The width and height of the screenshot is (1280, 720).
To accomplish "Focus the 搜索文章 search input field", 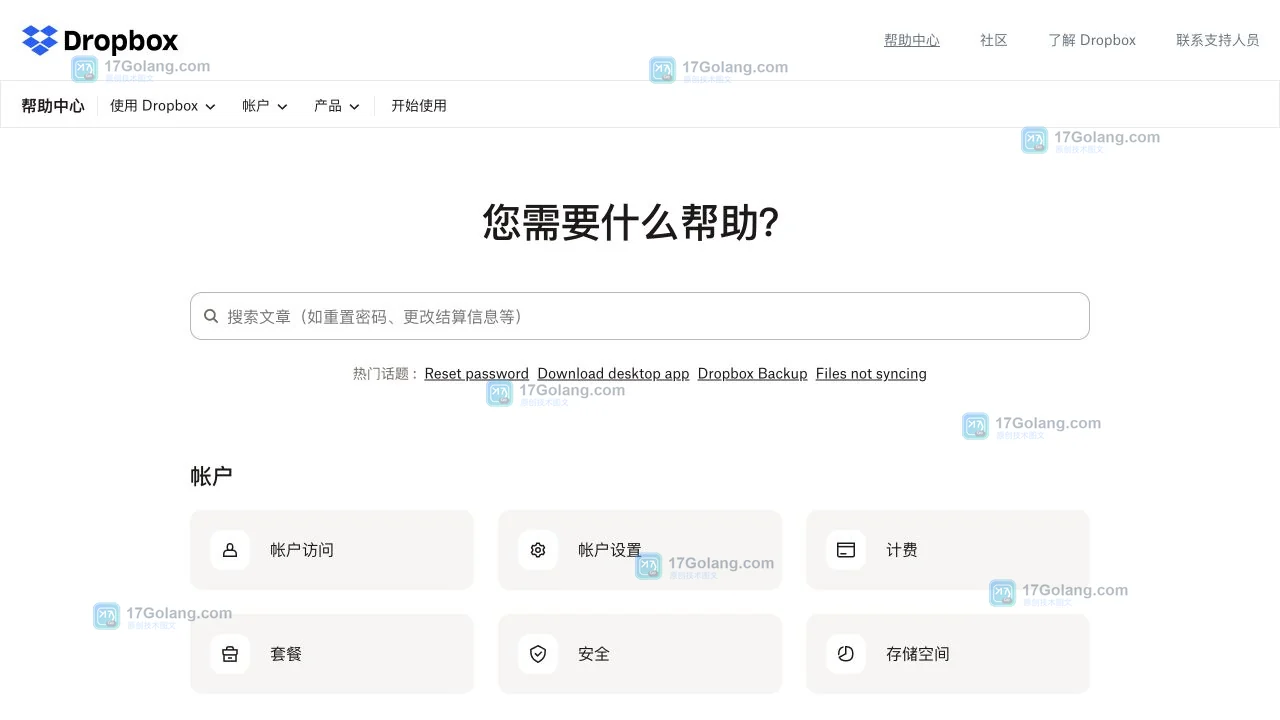I will 640,316.
